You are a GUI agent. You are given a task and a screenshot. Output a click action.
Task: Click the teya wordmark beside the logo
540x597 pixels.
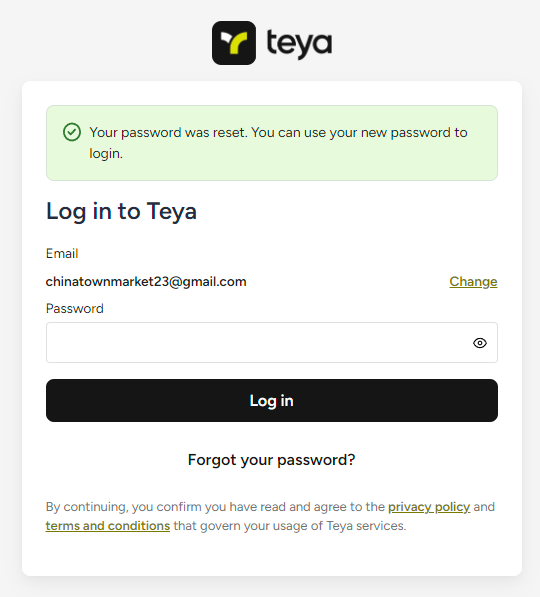coord(299,43)
